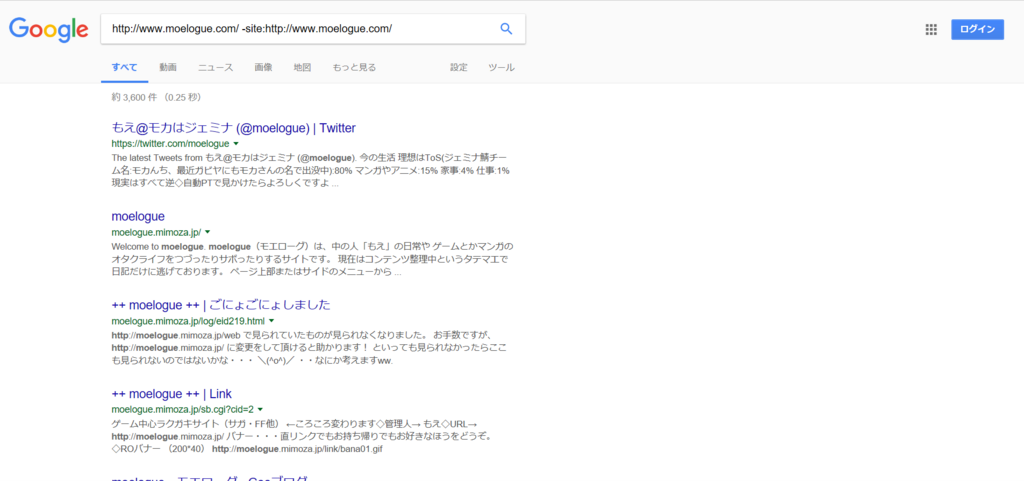Click the 約 3,600 件 result count
Viewport: 1024px width, 481px height.
pyautogui.click(x=136, y=98)
